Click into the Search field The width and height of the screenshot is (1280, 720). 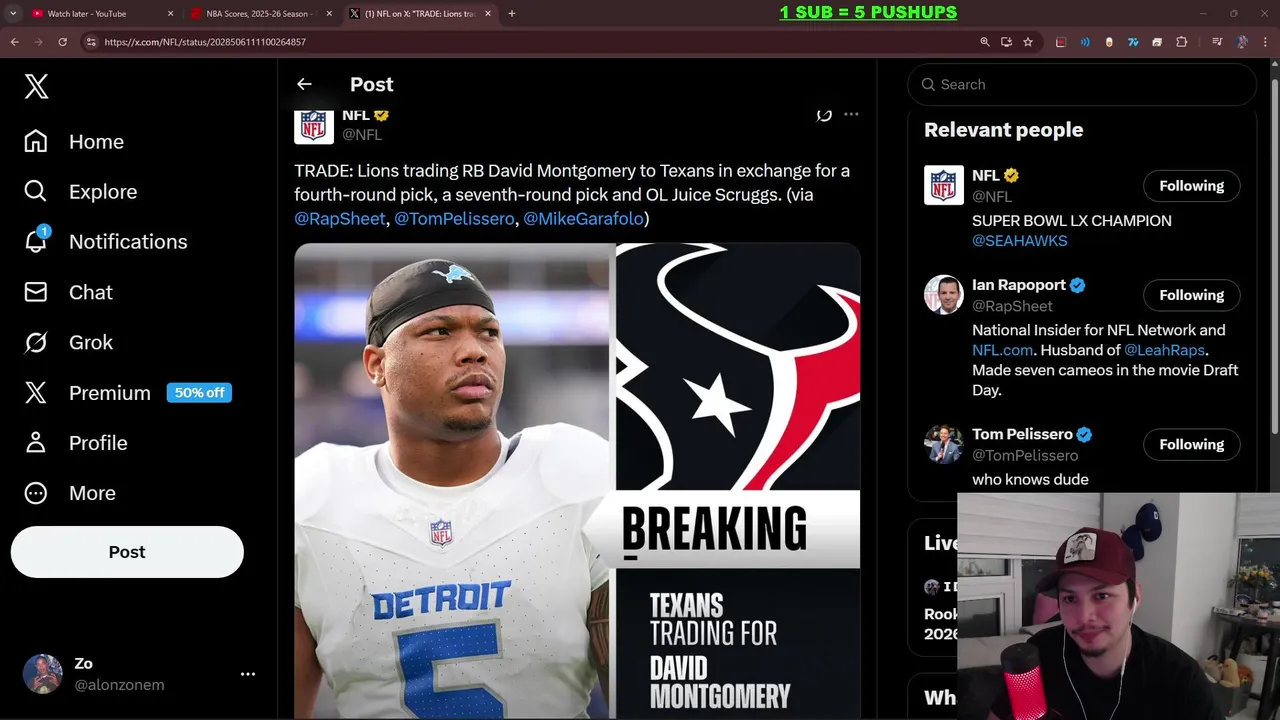[x=1082, y=84]
